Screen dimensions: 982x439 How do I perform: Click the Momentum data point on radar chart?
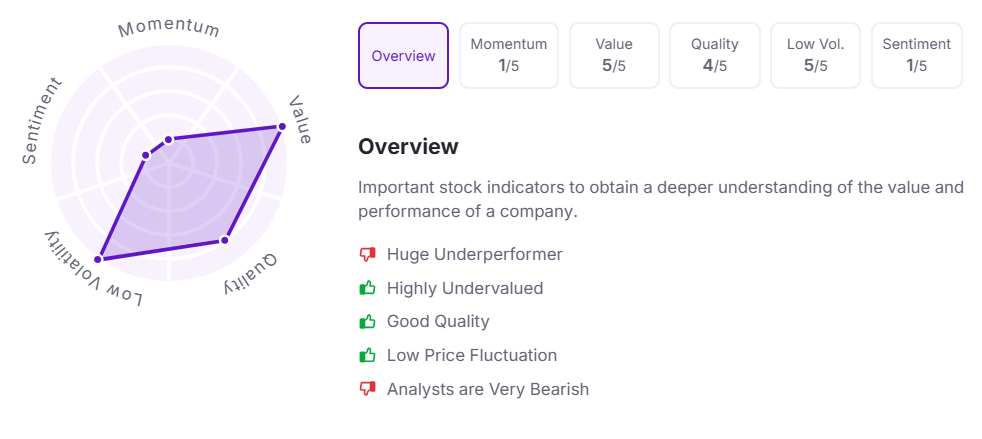pyautogui.click(x=169, y=139)
